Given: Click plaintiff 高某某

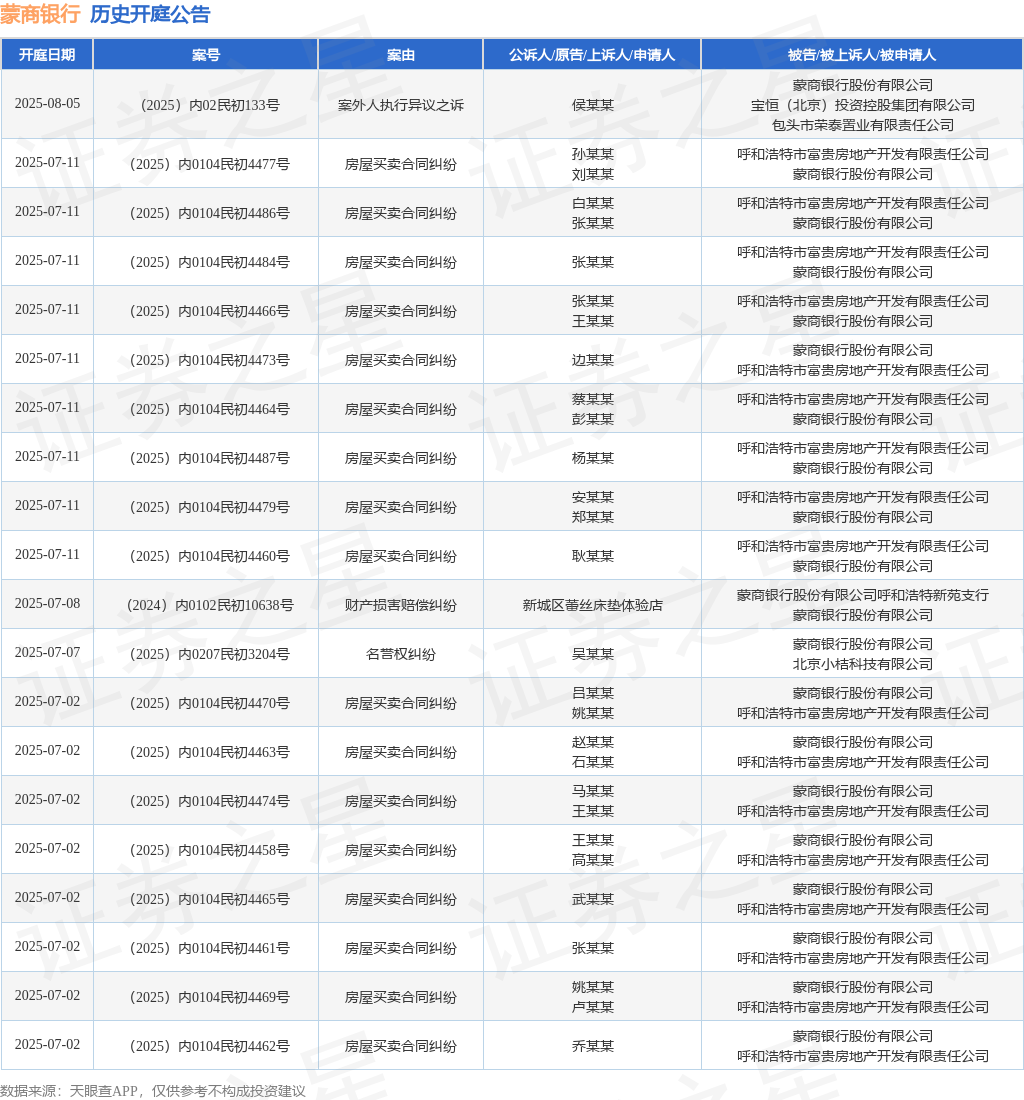Looking at the screenshot, I should pyautogui.click(x=593, y=861).
